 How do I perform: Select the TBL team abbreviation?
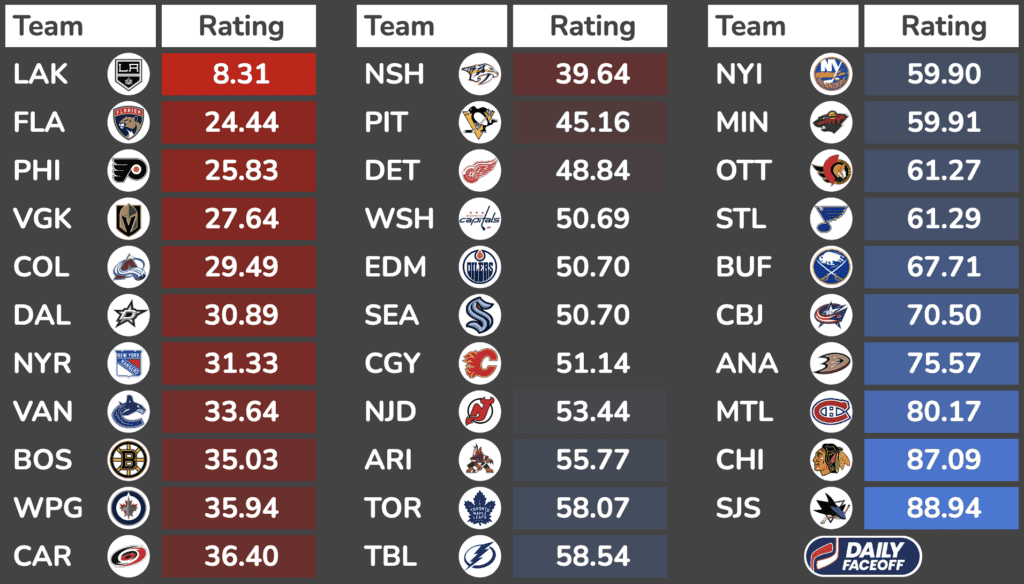pos(393,556)
